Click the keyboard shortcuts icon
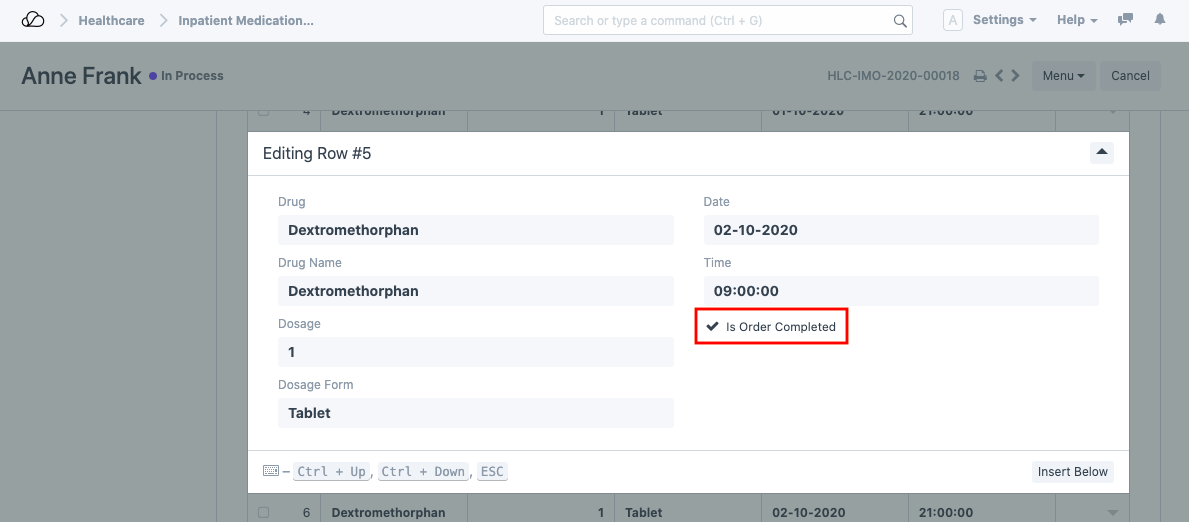Image resolution: width=1189 pixels, height=522 pixels. pyautogui.click(x=270, y=471)
